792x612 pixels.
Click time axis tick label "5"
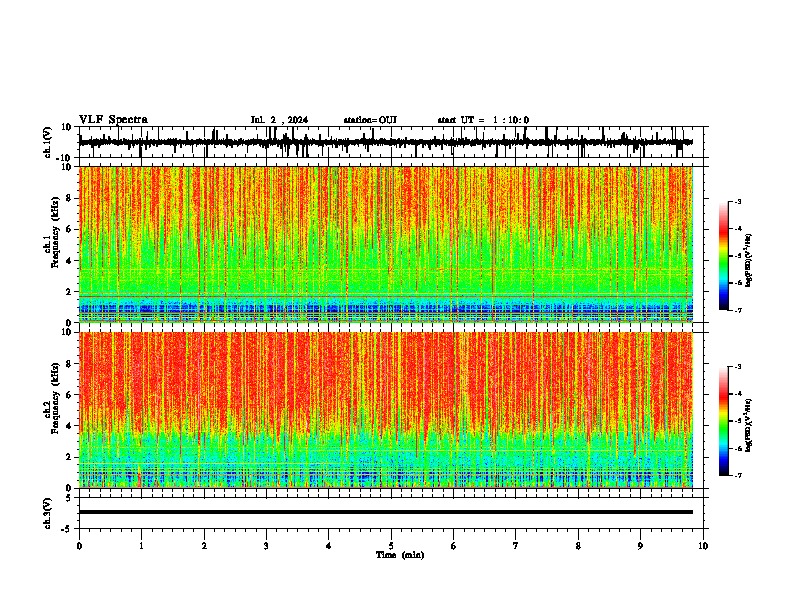click(391, 546)
